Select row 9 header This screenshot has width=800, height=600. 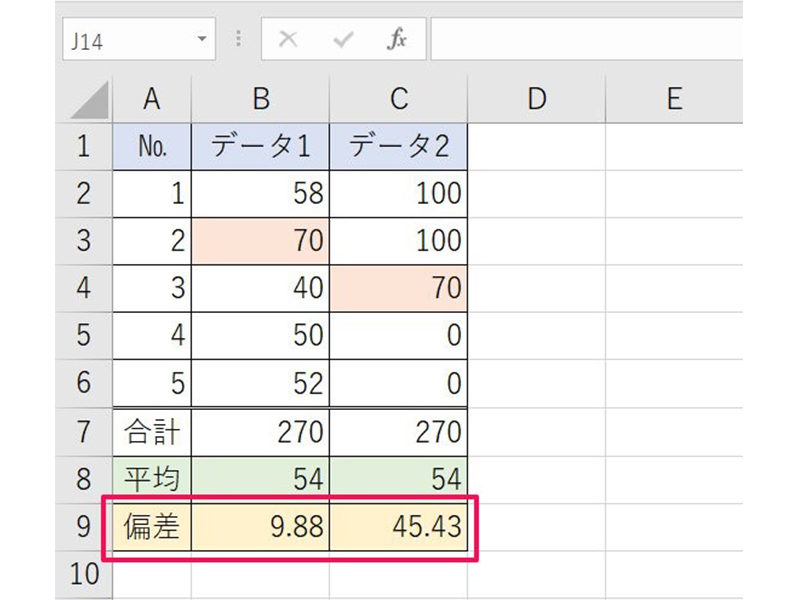[84, 527]
